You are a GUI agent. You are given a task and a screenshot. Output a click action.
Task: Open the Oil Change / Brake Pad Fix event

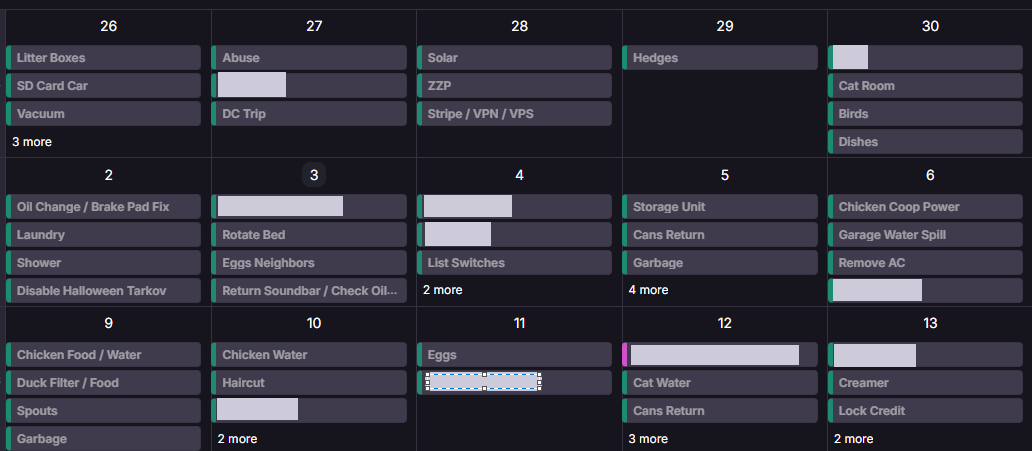click(104, 207)
